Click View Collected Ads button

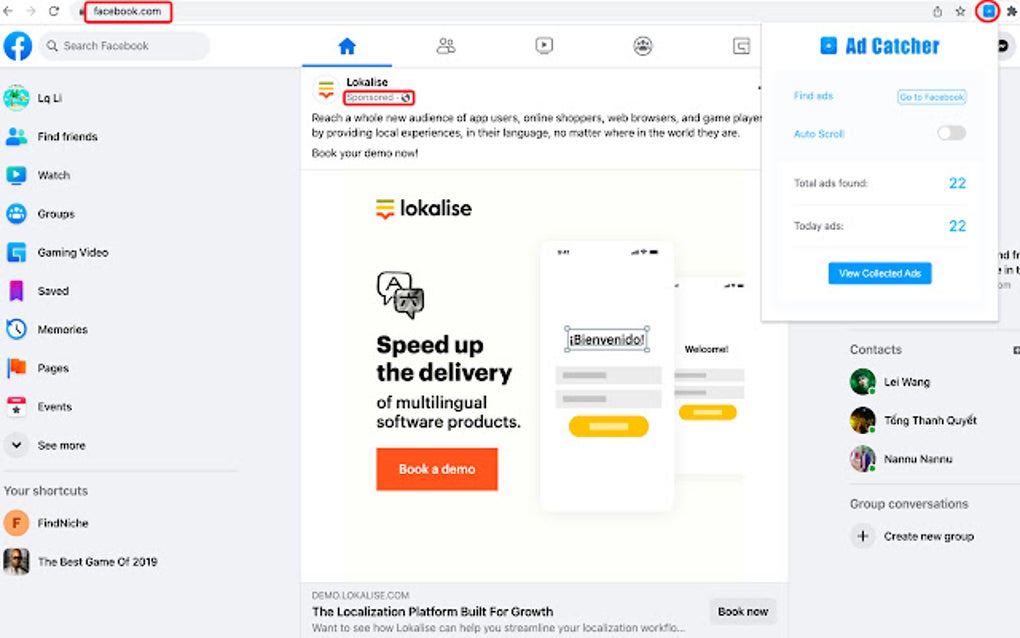coord(879,273)
